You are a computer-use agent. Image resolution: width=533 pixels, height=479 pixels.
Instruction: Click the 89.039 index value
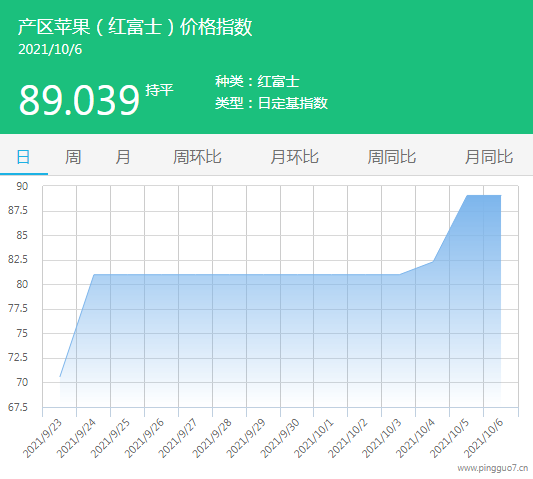(x=79, y=100)
